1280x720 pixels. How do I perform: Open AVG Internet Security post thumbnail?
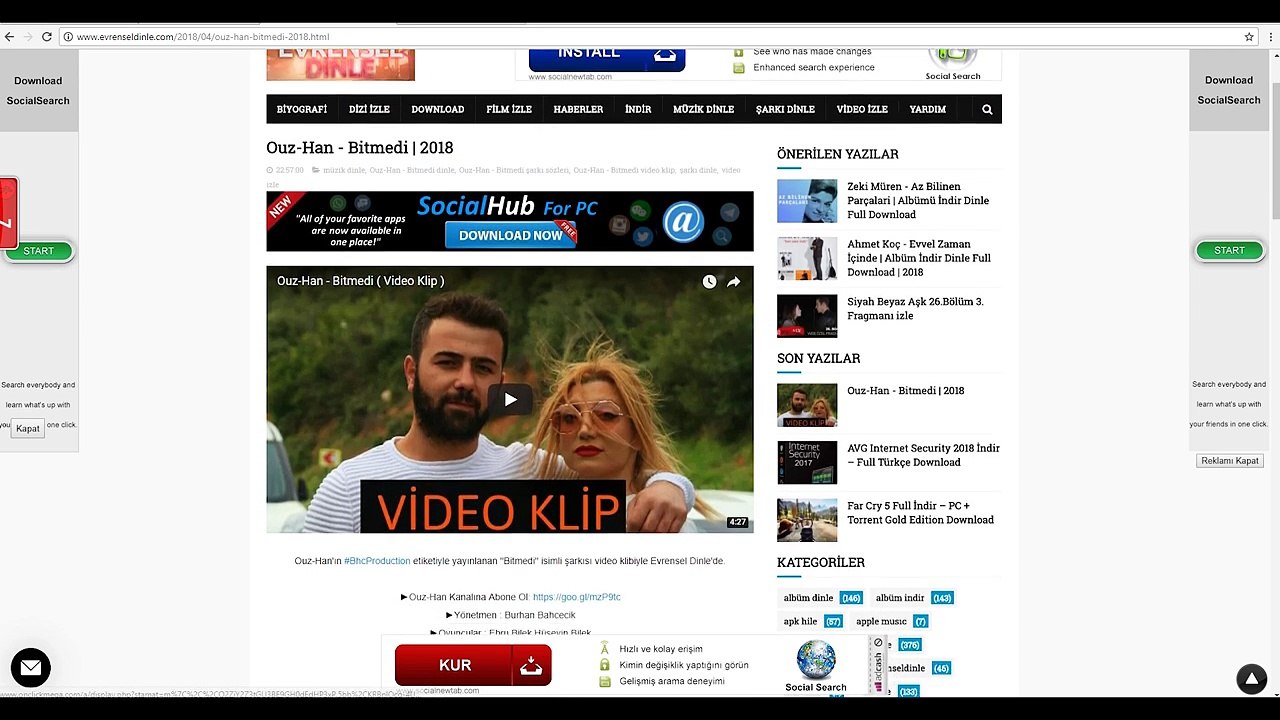coord(807,462)
